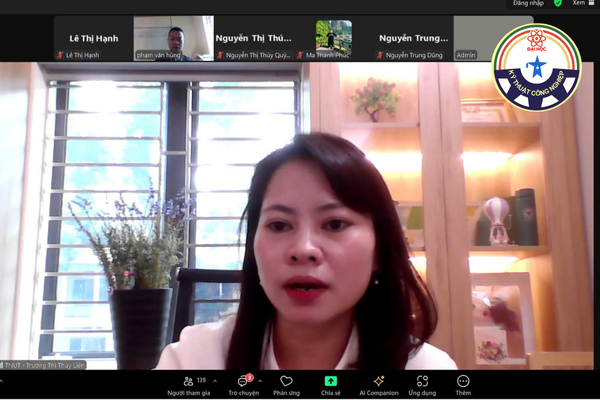Open the more options (Thêm) menu

[x=463, y=382]
